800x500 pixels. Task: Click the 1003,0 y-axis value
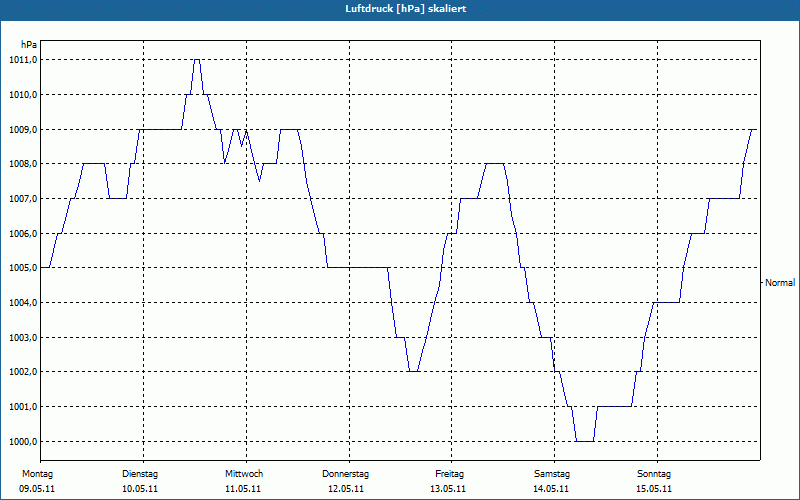click(23, 338)
